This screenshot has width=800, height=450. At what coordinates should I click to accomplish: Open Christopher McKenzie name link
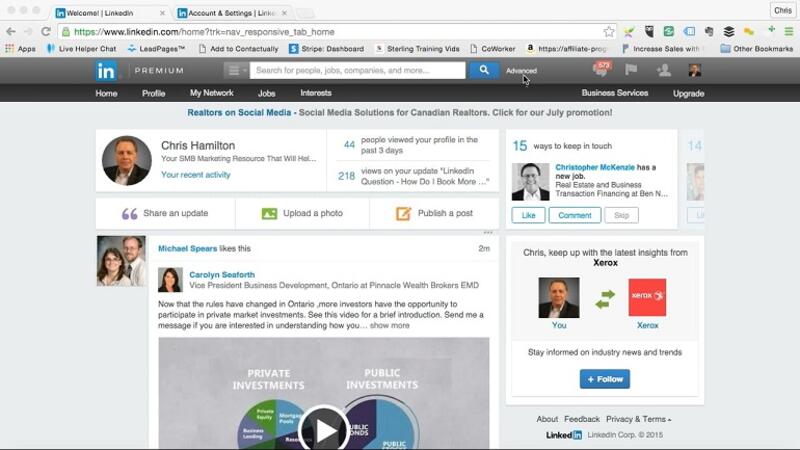tap(595, 167)
